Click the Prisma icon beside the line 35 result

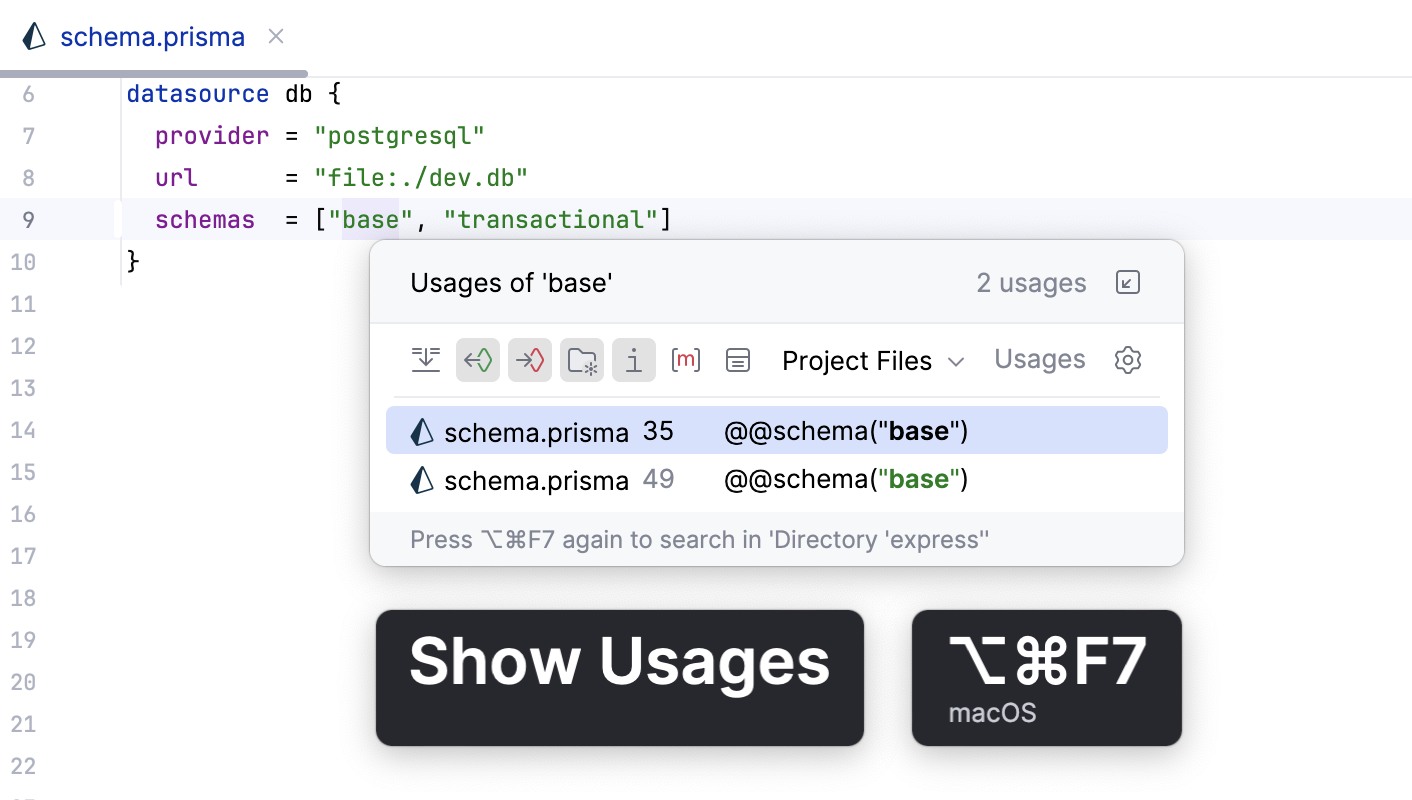(x=422, y=430)
